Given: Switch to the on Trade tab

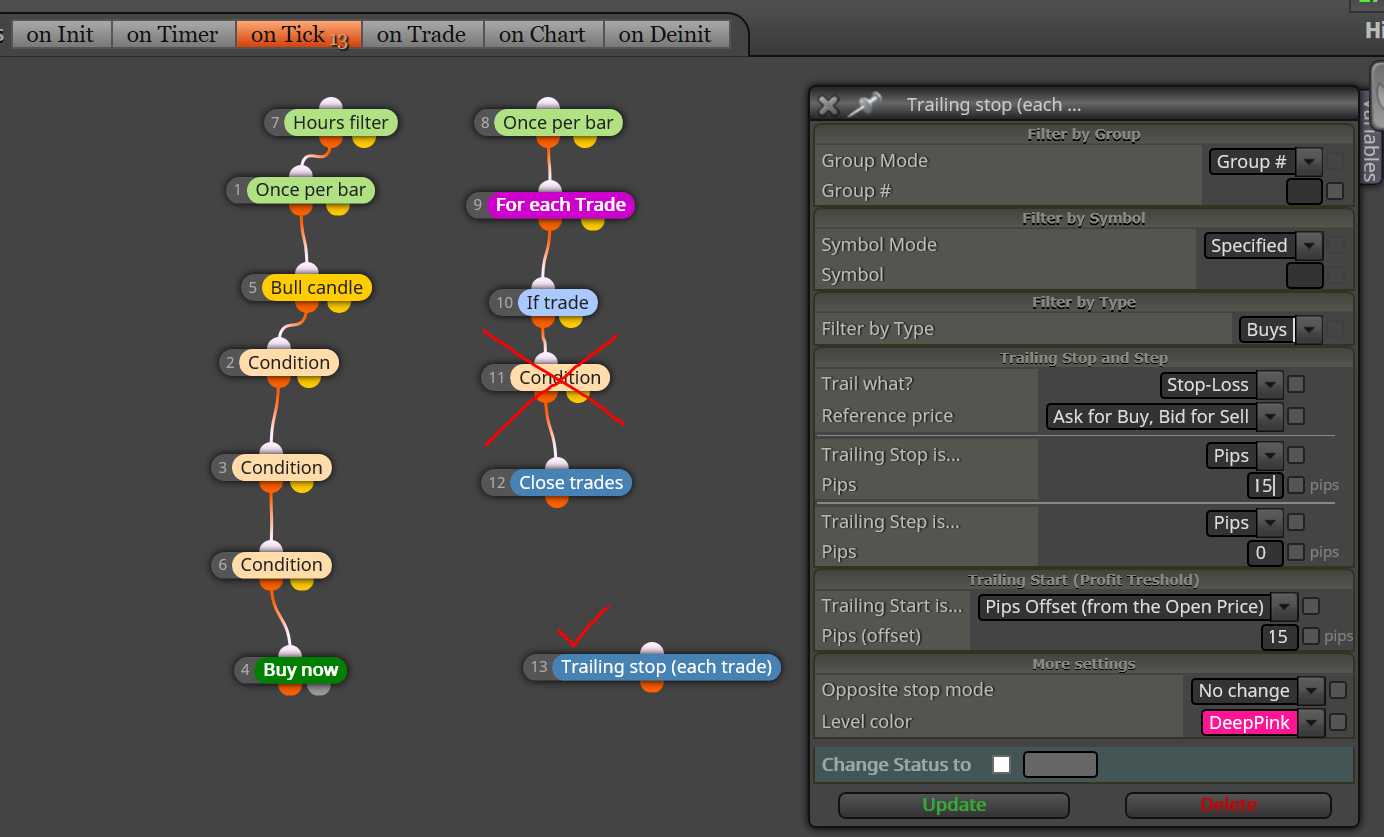Looking at the screenshot, I should tap(422, 34).
